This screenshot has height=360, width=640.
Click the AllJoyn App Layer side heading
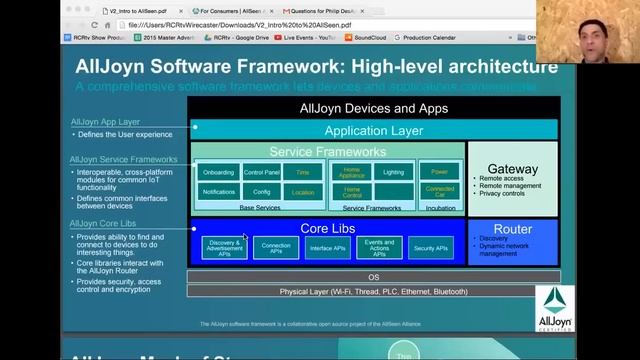click(x=105, y=122)
